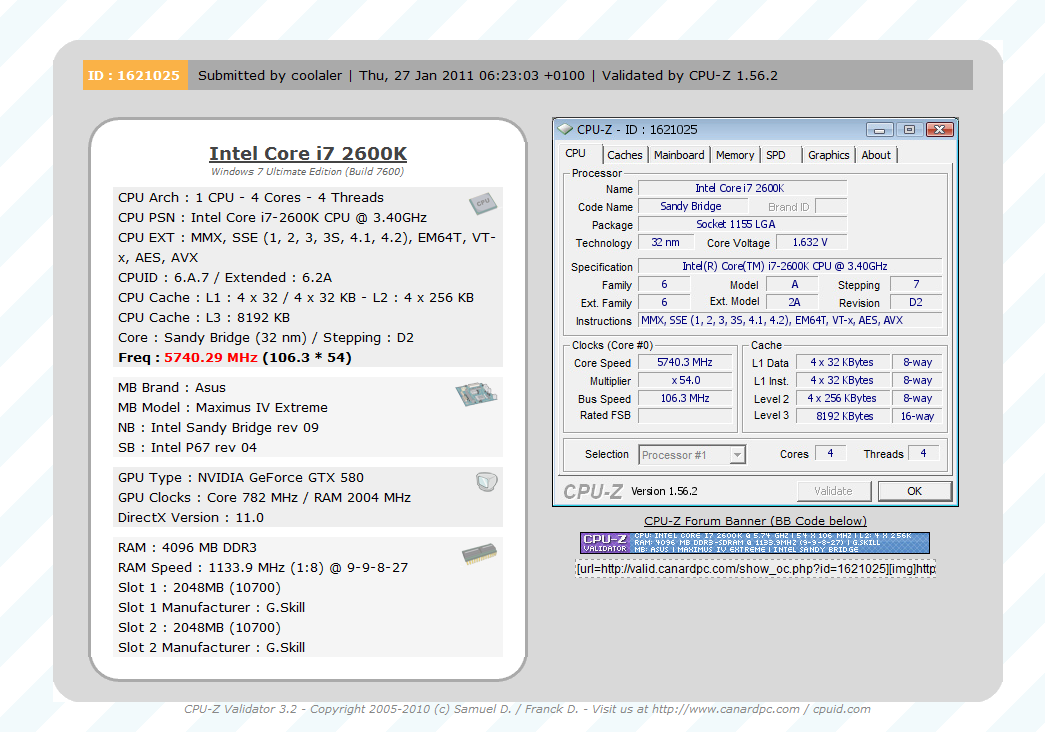
Task: Click the CPU-Z Validator forum banner image
Action: pyautogui.click(x=754, y=543)
